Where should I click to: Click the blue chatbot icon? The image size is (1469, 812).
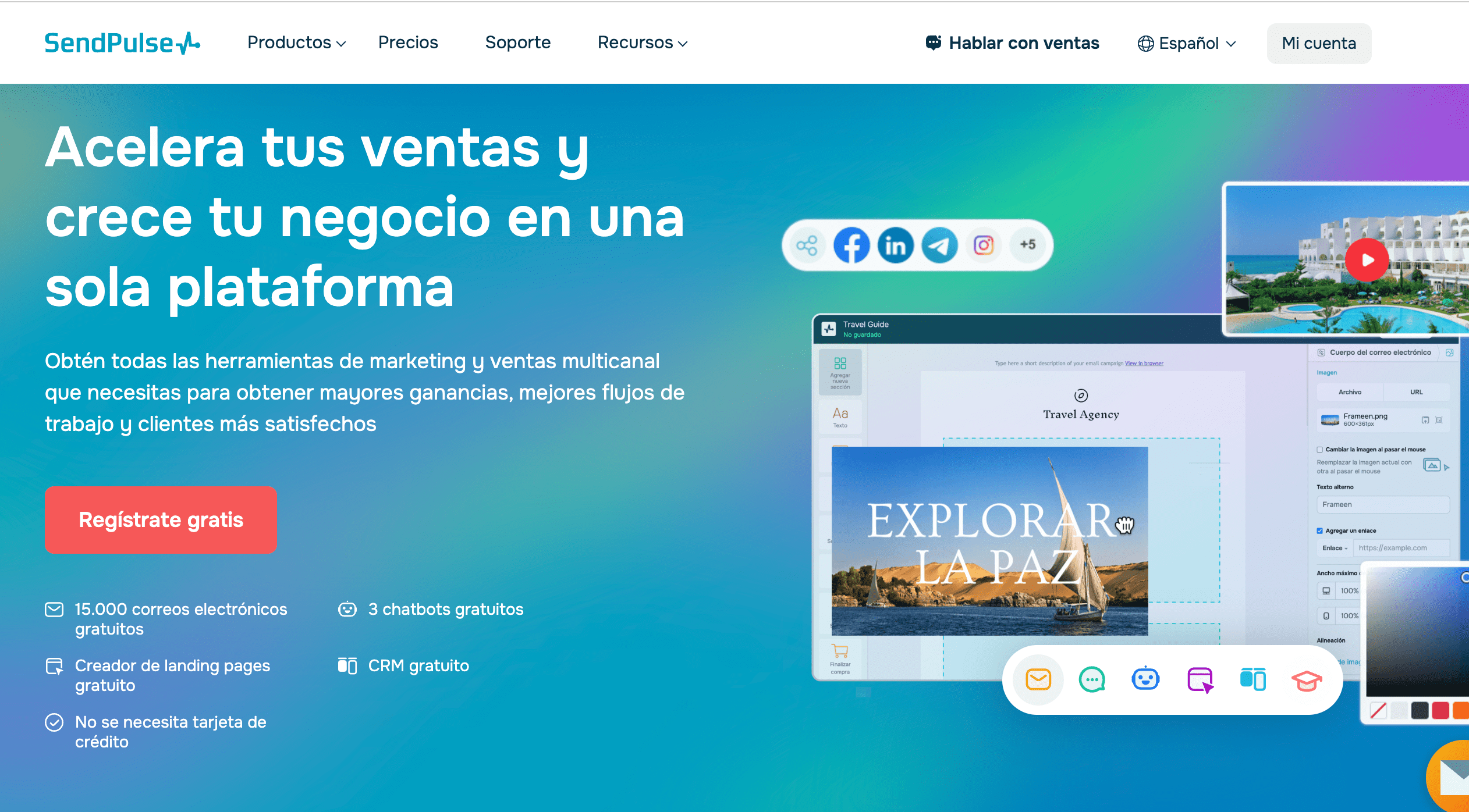point(1145,678)
